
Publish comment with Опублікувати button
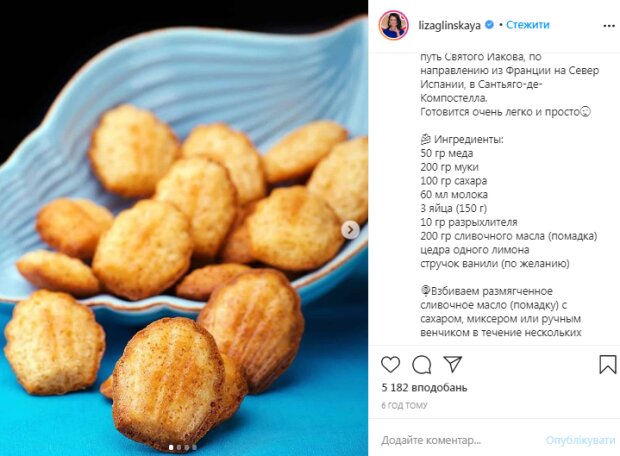[x=580, y=440]
